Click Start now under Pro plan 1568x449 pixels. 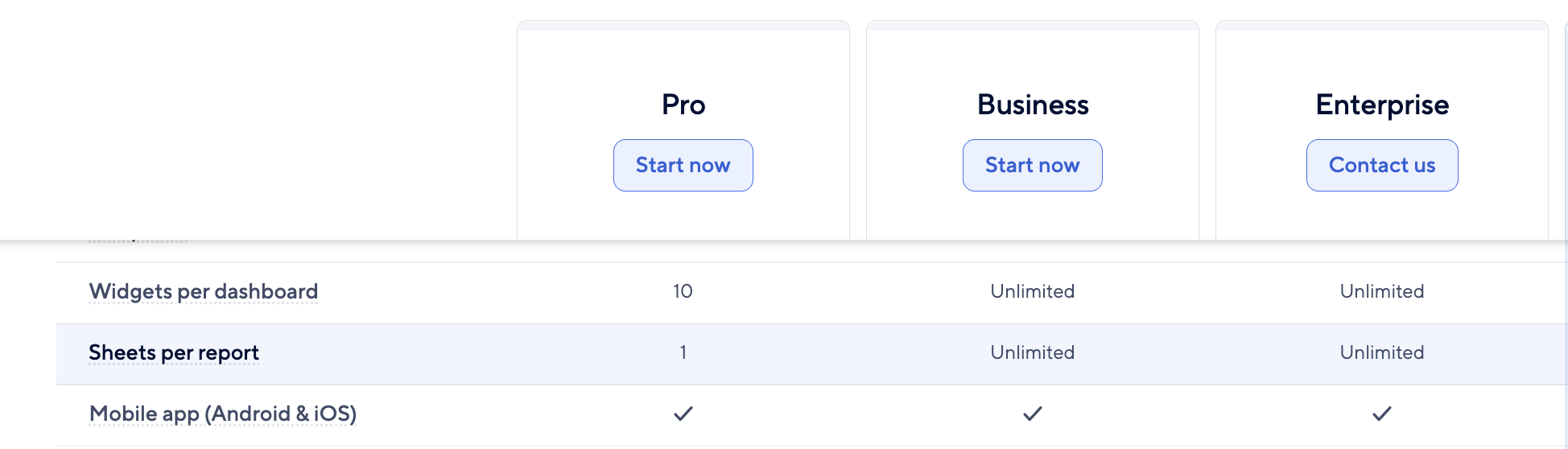(683, 165)
